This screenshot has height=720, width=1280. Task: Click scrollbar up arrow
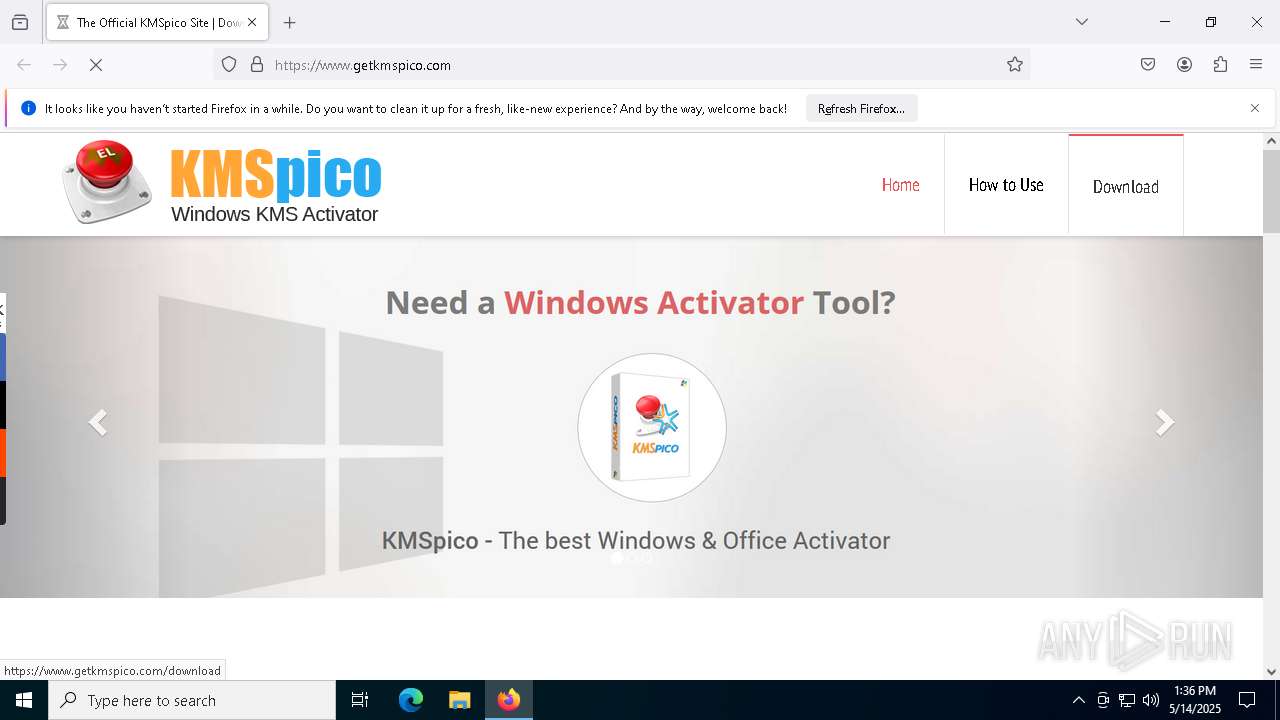pyautogui.click(x=1271, y=141)
